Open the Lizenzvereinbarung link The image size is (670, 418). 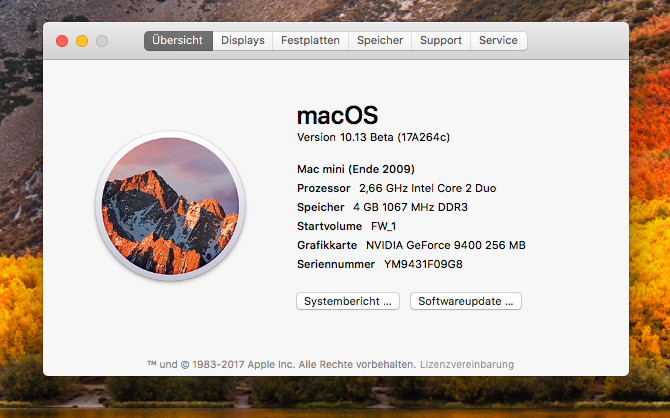point(467,365)
